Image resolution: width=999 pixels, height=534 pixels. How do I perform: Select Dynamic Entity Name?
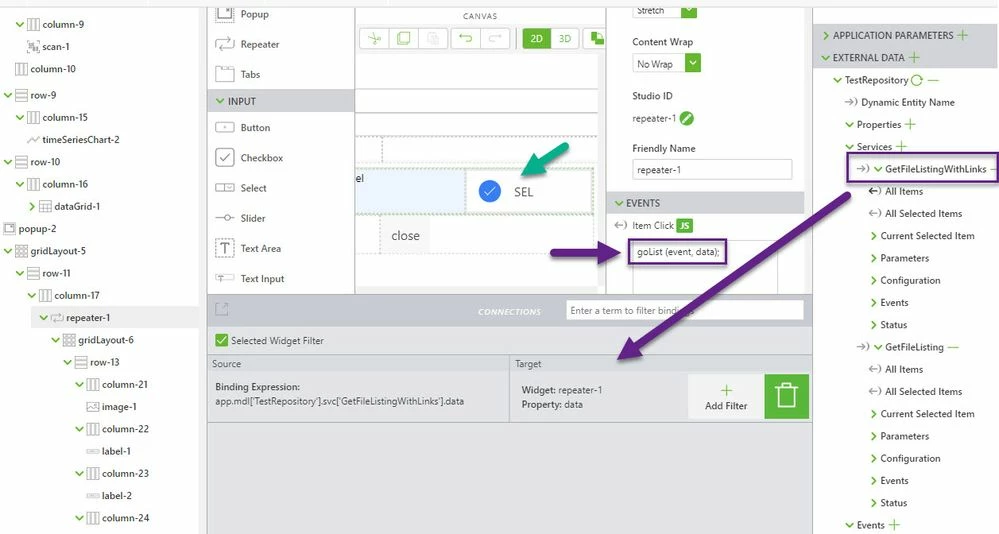click(x=908, y=102)
